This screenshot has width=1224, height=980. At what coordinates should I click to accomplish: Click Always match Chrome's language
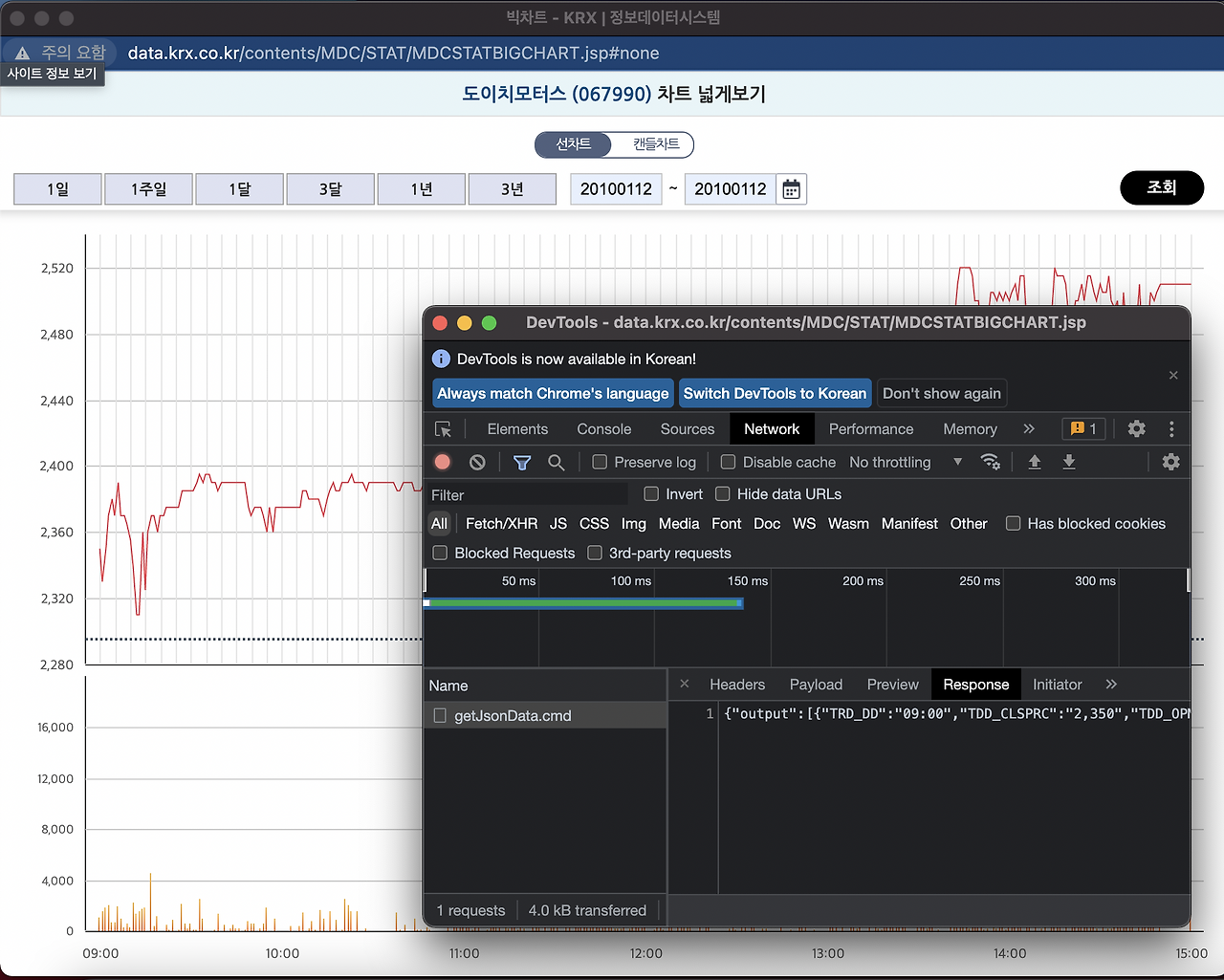click(553, 393)
